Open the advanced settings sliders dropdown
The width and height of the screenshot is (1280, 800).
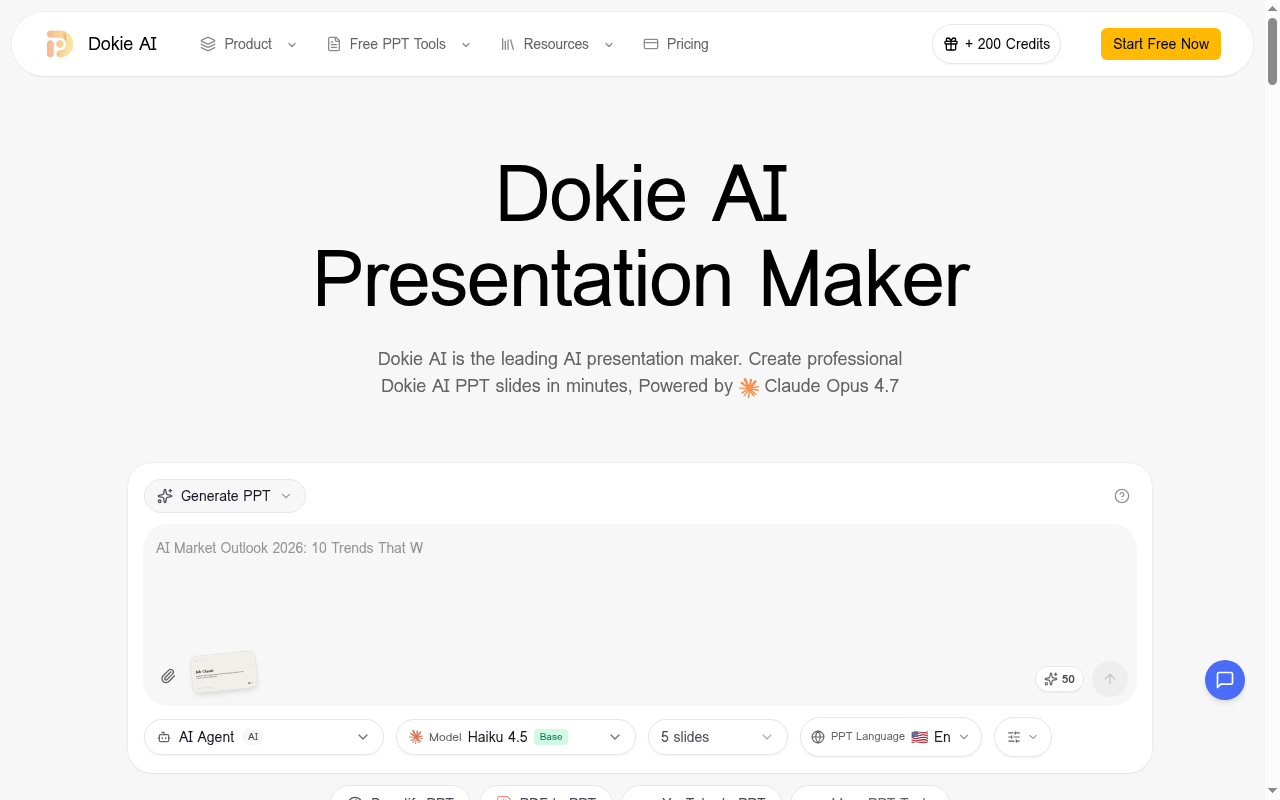(1023, 737)
